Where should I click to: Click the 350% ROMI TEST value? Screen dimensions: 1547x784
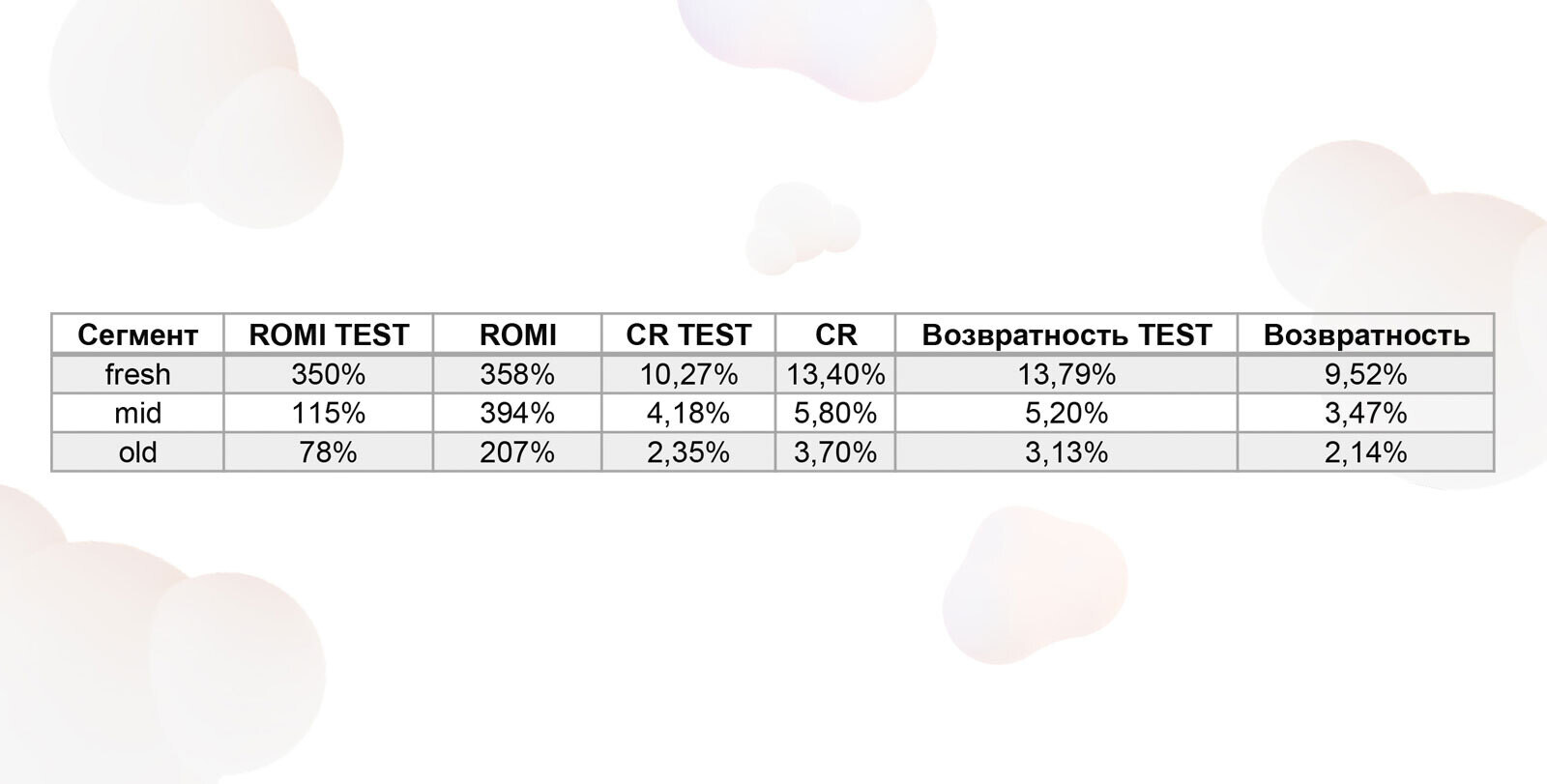[x=329, y=374]
